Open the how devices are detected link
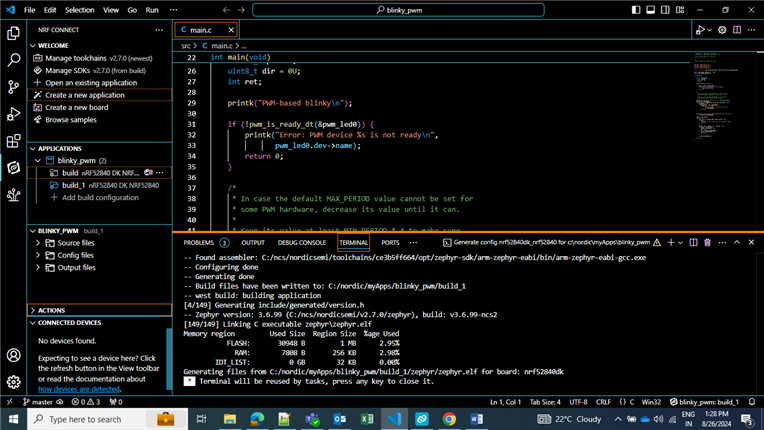Image resolution: width=764 pixels, height=430 pixels. point(78,389)
